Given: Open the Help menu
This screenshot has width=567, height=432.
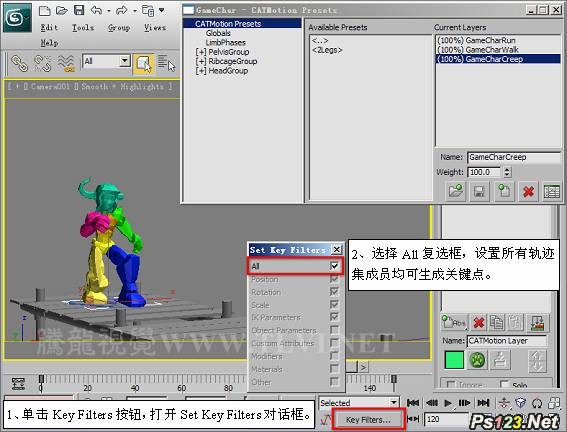Looking at the screenshot, I should click(x=49, y=43).
